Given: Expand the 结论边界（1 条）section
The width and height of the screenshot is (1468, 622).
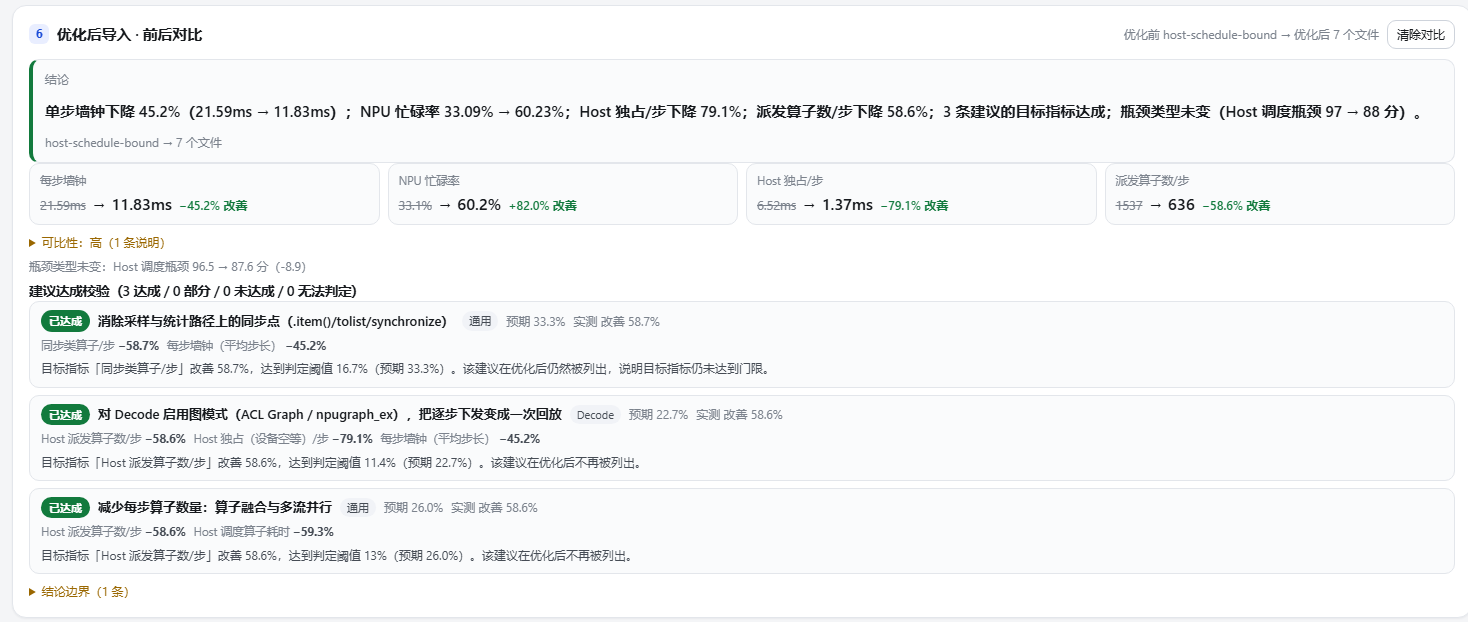Looking at the screenshot, I should pos(79,592).
